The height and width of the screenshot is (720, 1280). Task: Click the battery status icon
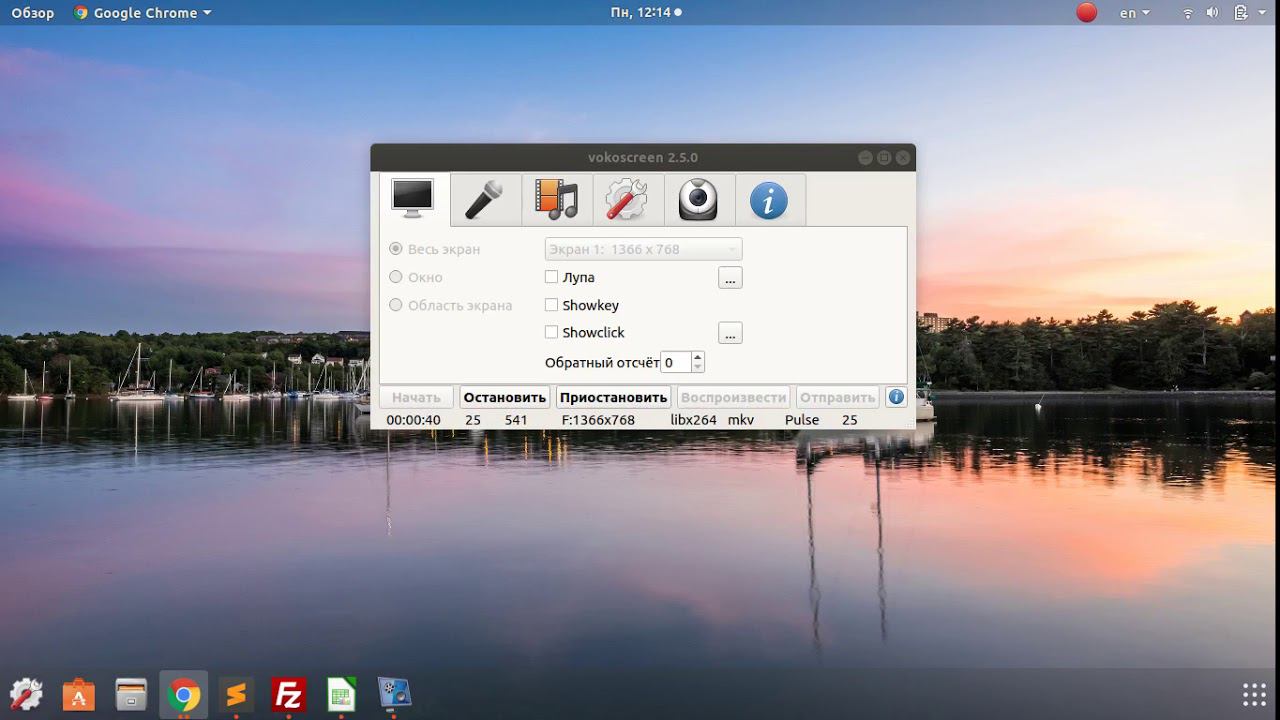pyautogui.click(x=1241, y=13)
